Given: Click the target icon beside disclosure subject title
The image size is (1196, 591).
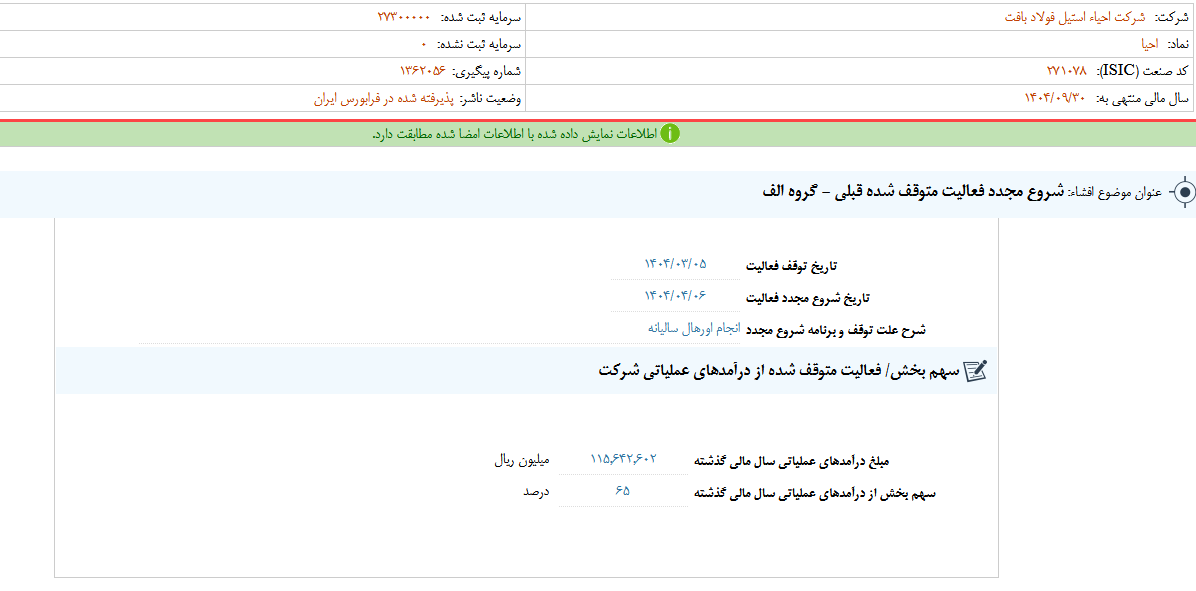Looking at the screenshot, I should pos(1184,192).
